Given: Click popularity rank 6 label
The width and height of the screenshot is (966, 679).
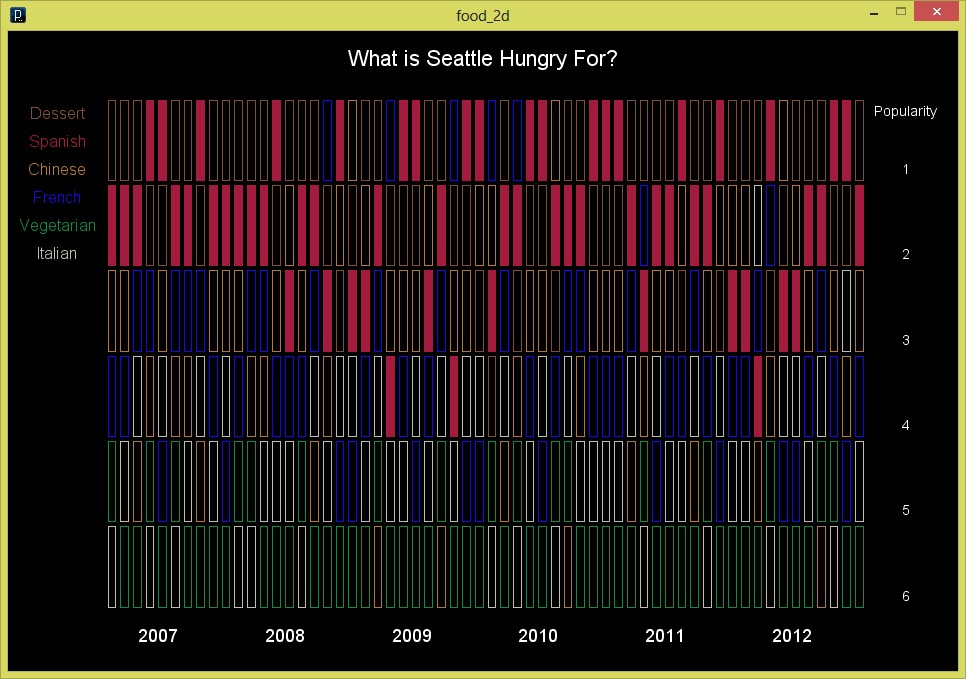Looking at the screenshot, I should click(906, 597).
